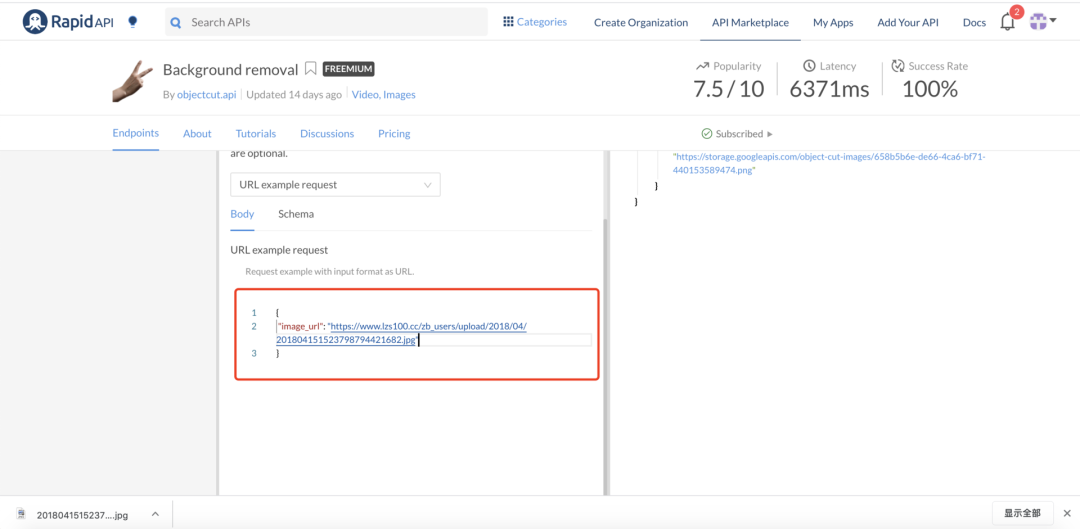Click the RapidAPI logo

pyautogui.click(x=68, y=23)
